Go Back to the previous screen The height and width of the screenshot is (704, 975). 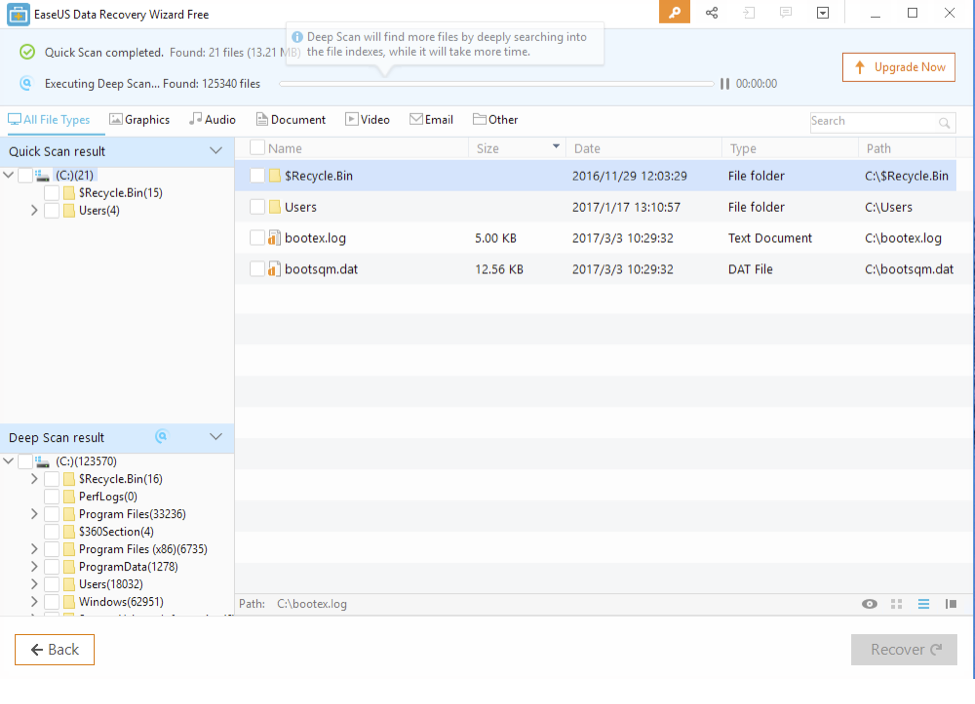(x=55, y=650)
